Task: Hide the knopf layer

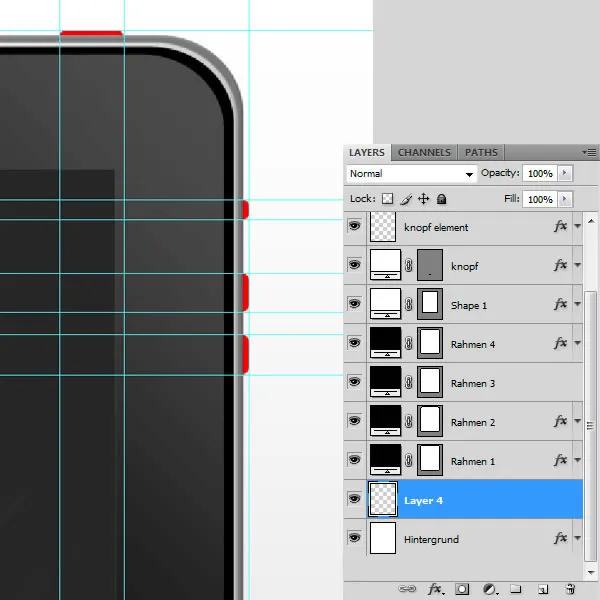Action: [354, 265]
